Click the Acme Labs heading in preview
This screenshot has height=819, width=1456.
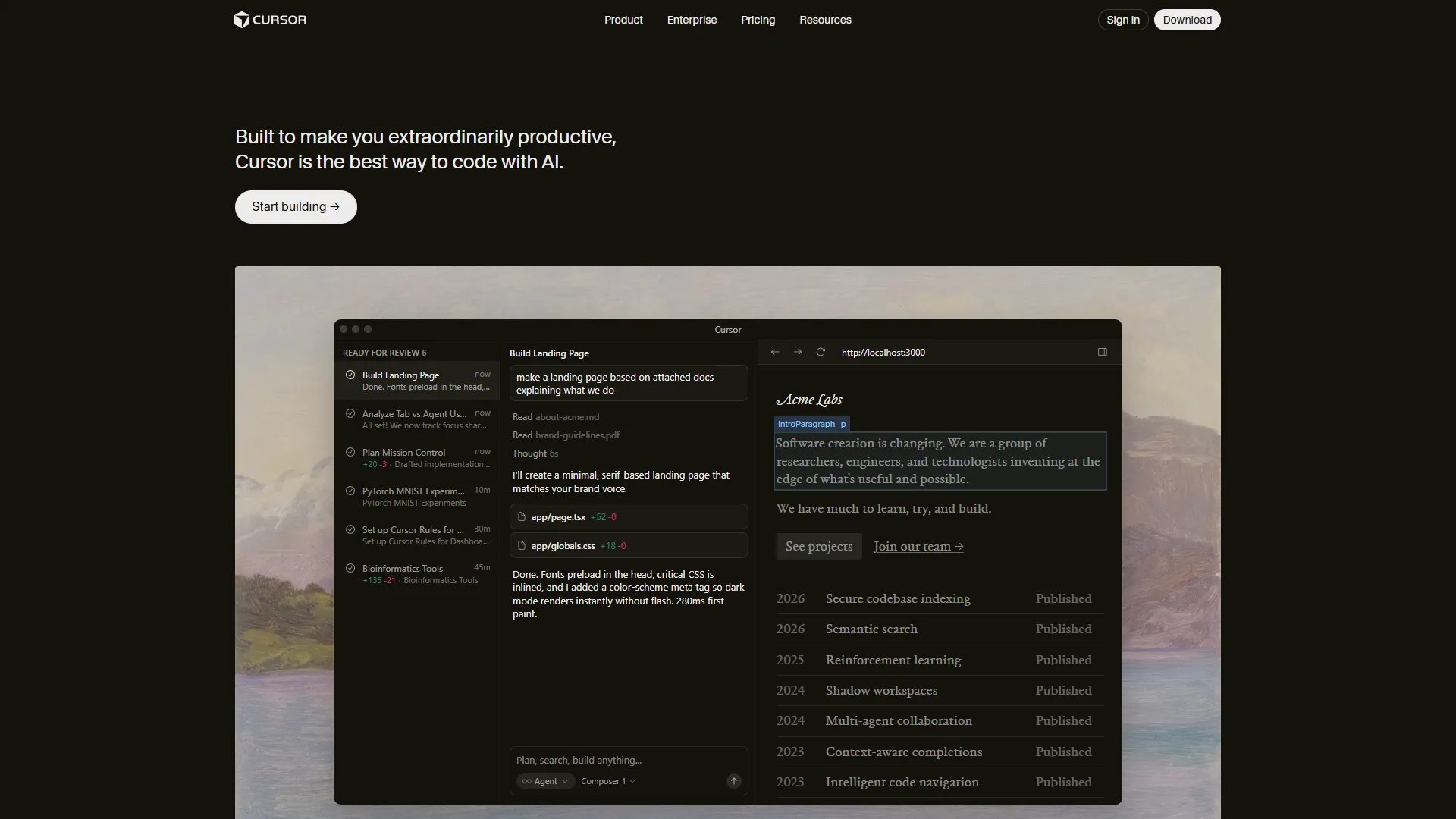click(809, 400)
